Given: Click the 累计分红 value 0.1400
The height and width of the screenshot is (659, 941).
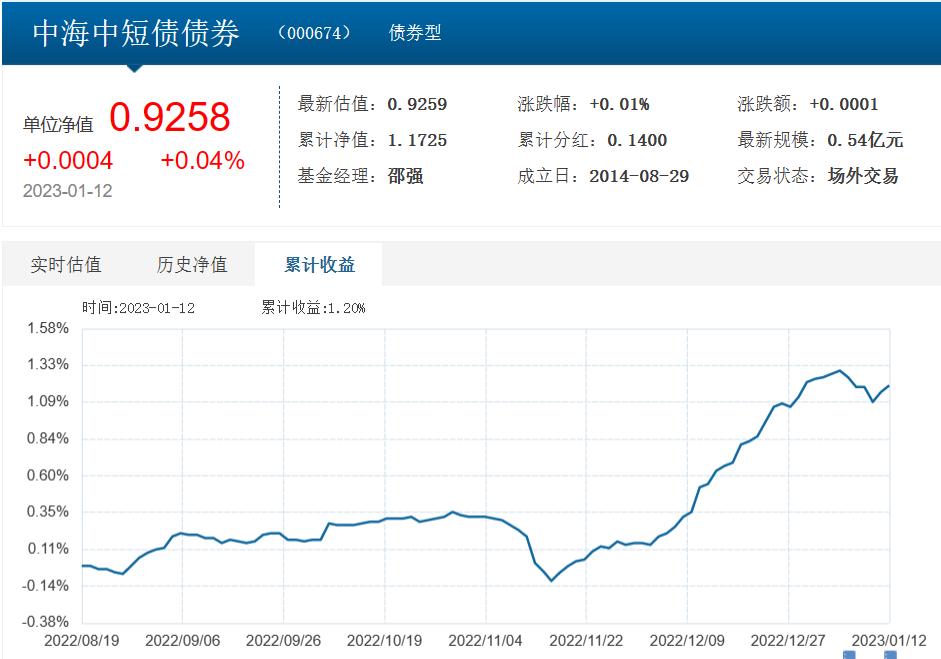Looking at the screenshot, I should (637, 140).
